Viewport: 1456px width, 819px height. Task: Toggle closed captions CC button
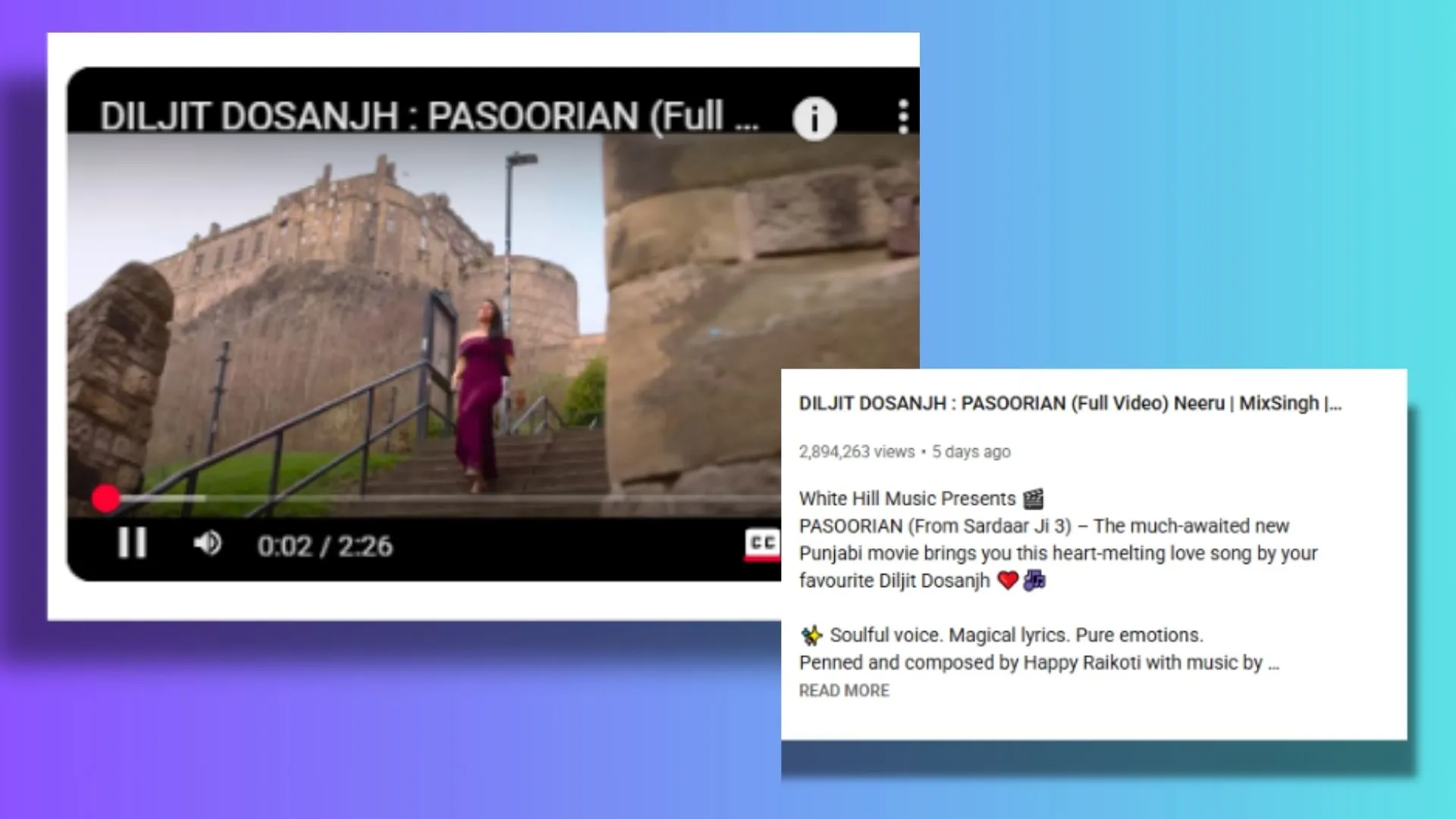click(762, 544)
